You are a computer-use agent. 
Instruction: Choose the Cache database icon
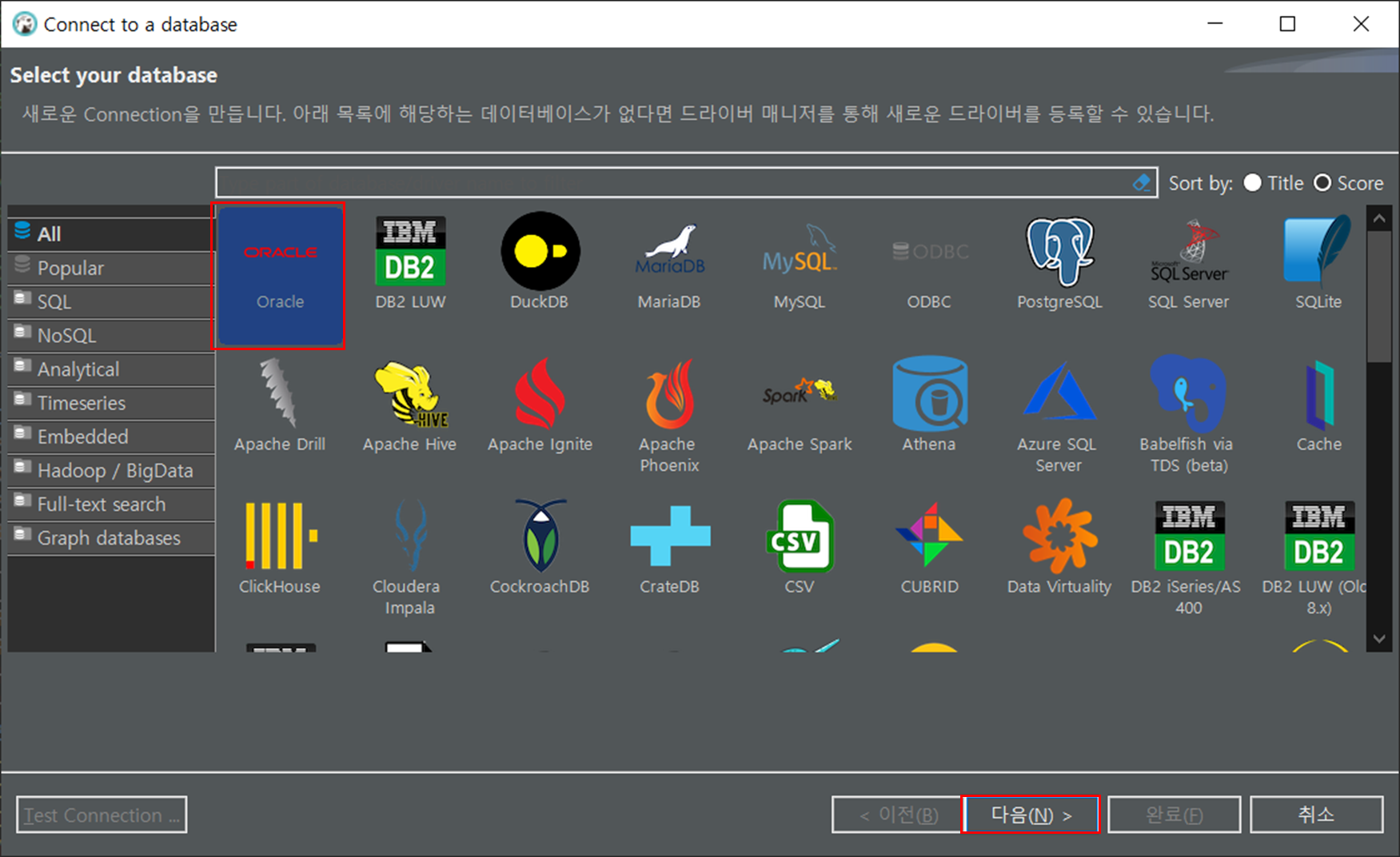click(1319, 396)
